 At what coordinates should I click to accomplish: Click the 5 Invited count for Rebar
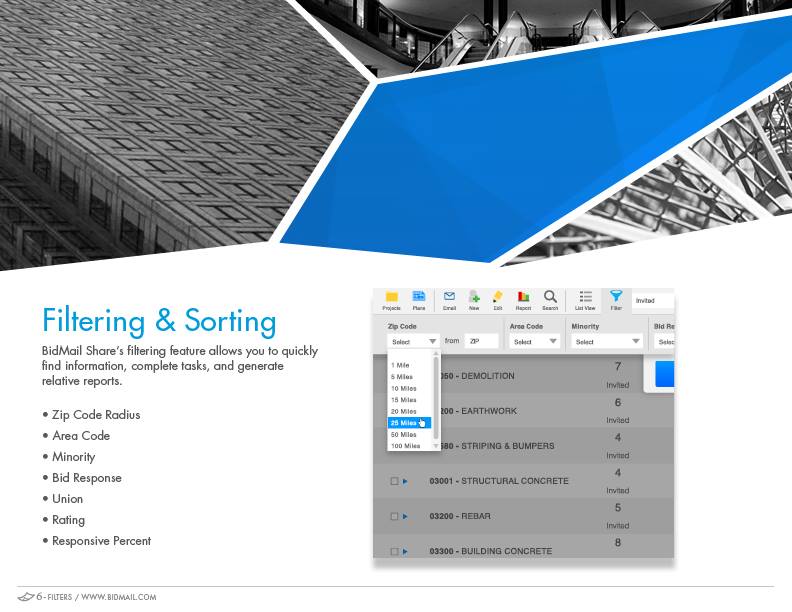point(618,516)
